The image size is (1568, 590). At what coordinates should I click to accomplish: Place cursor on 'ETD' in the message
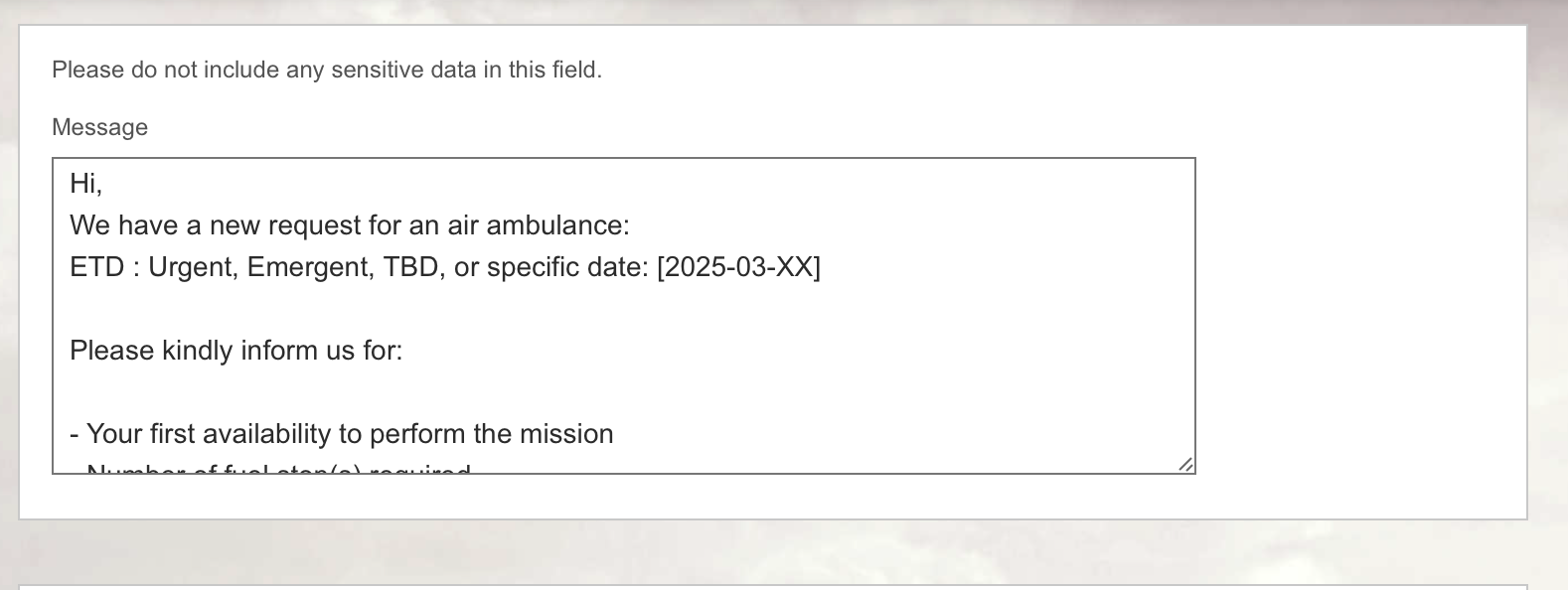tap(95, 267)
